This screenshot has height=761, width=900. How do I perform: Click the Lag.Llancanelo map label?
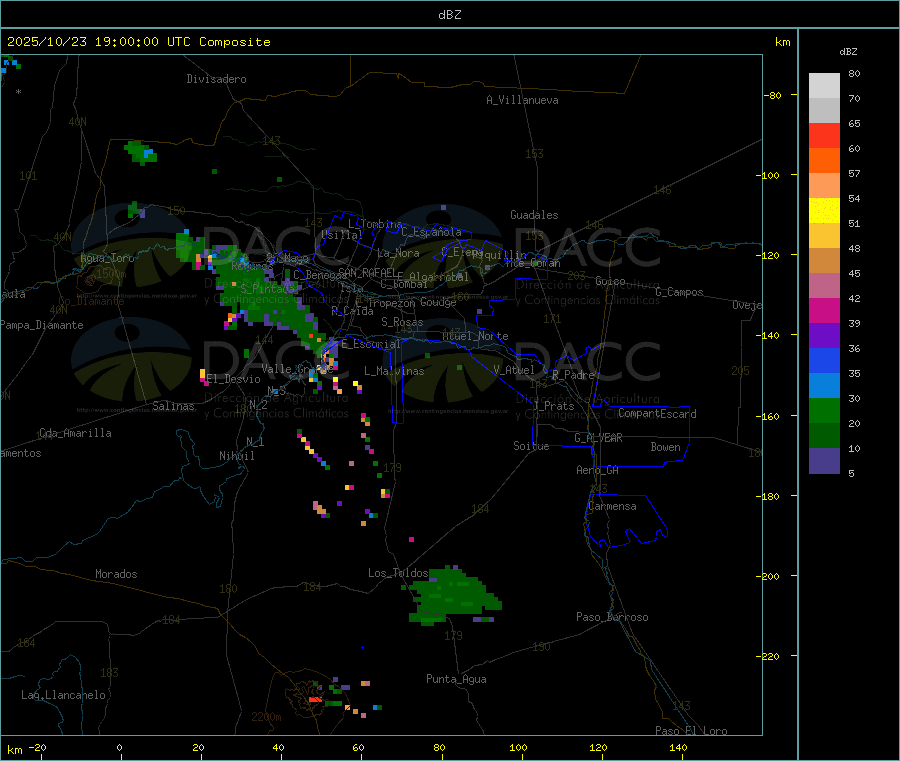[64, 695]
